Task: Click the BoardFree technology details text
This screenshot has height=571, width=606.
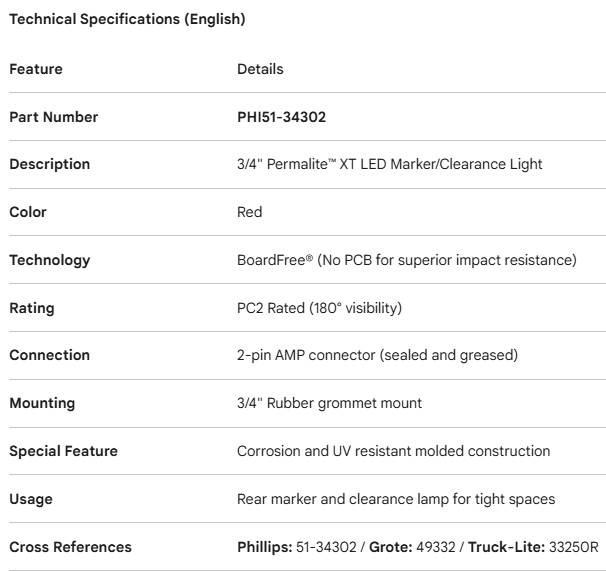Action: pos(406,260)
